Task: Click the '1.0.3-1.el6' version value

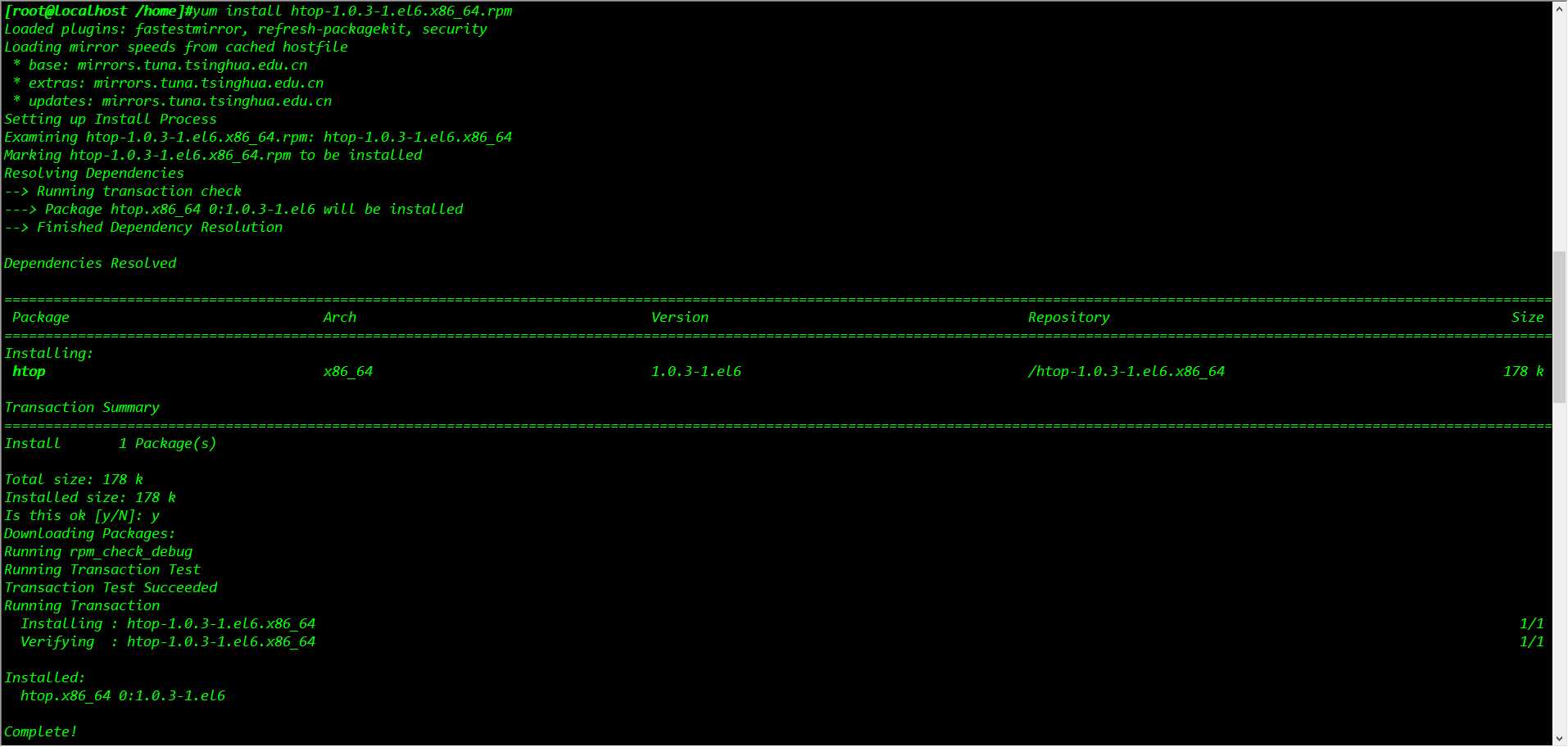Action: pos(696,371)
